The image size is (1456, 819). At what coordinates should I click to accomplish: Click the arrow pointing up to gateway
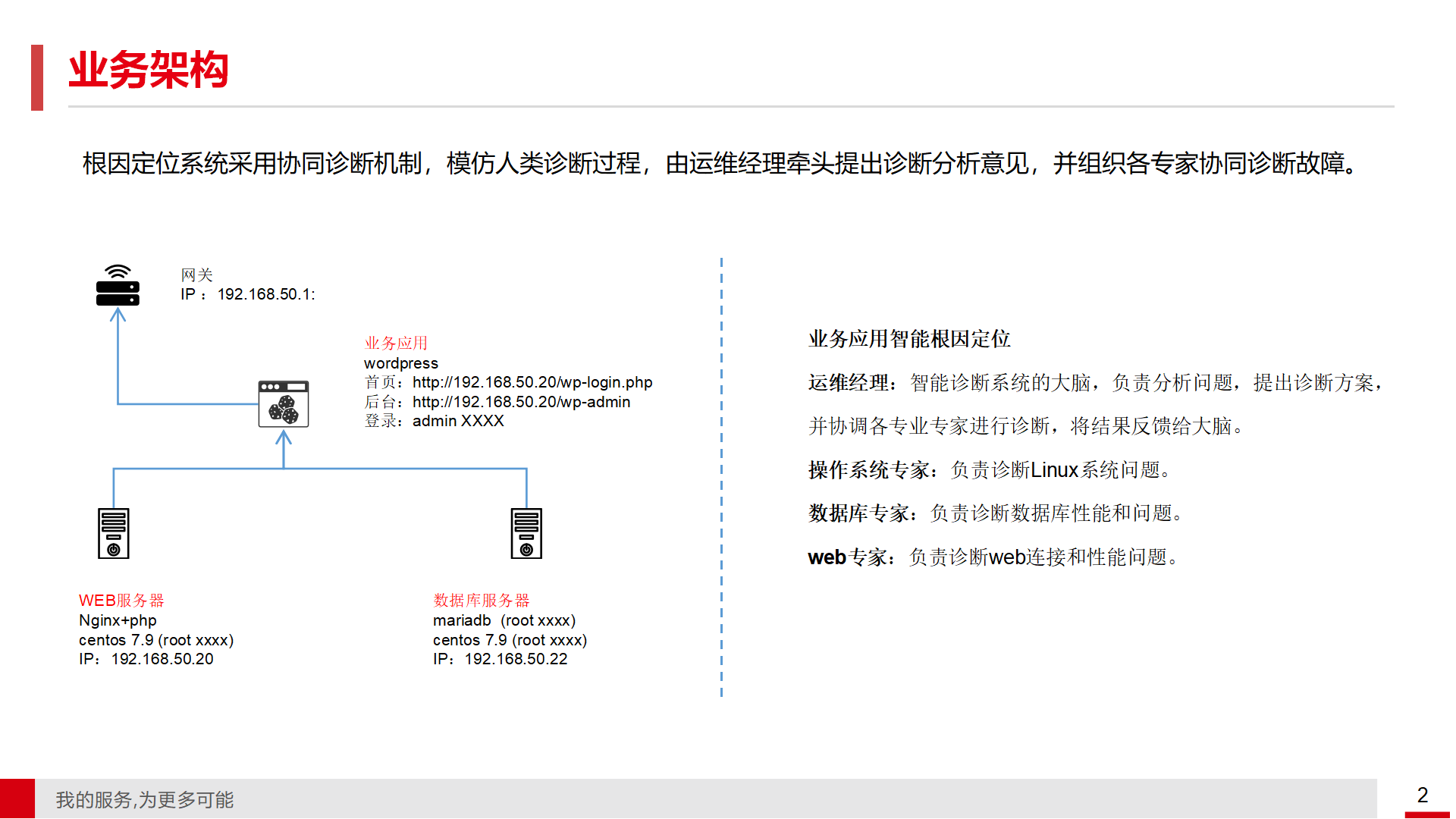pos(118,315)
